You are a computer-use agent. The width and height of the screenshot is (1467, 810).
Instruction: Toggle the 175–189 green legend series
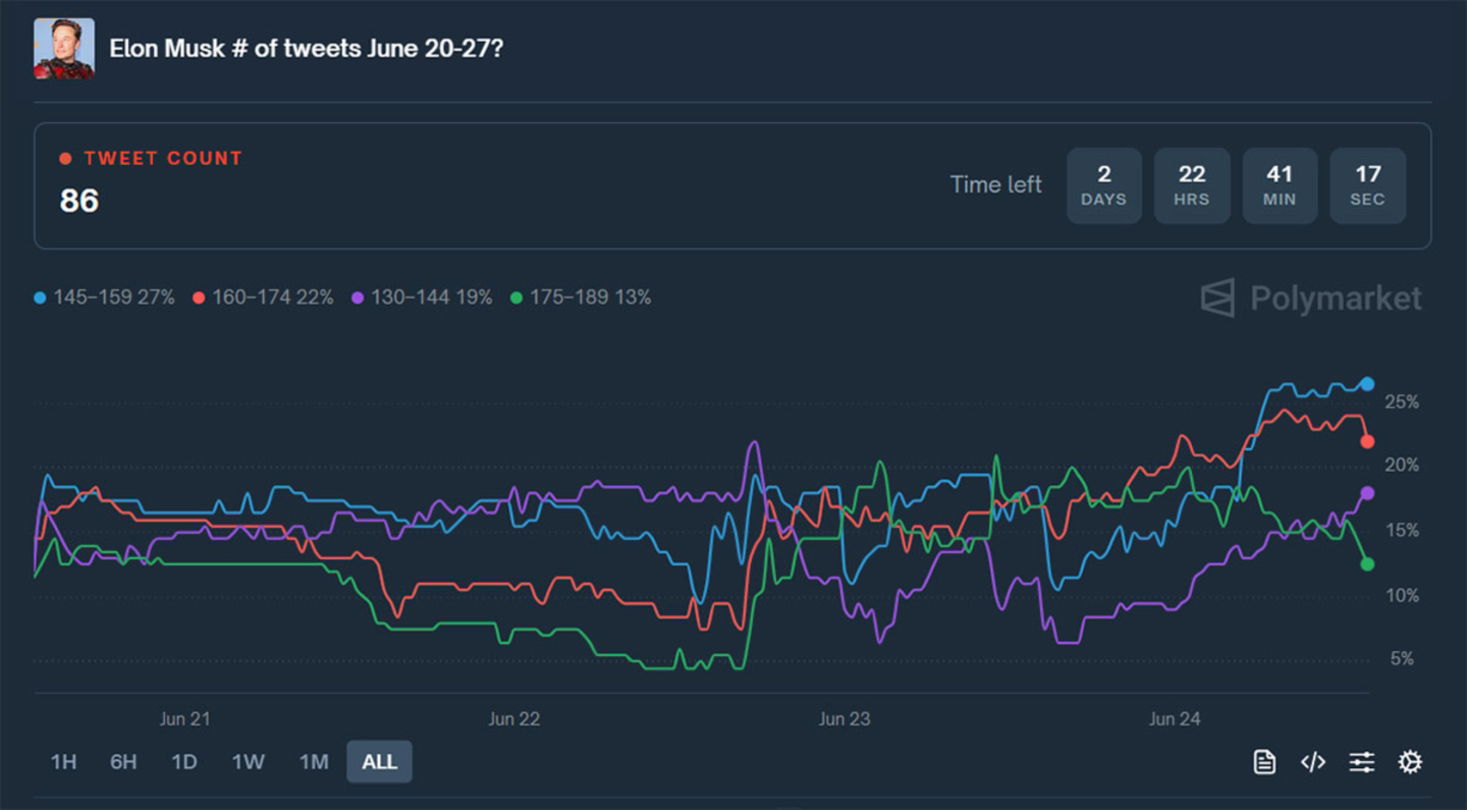tap(581, 297)
